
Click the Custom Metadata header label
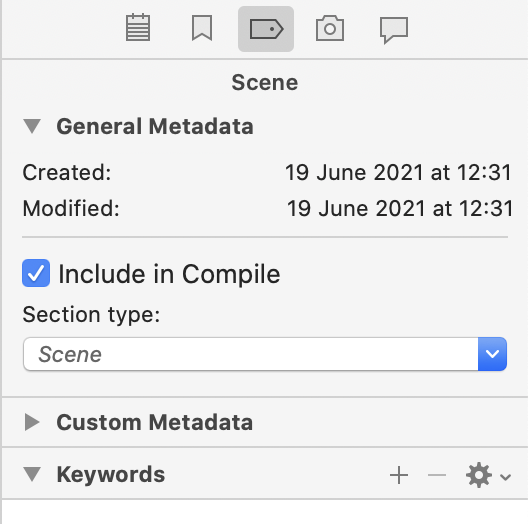click(155, 422)
